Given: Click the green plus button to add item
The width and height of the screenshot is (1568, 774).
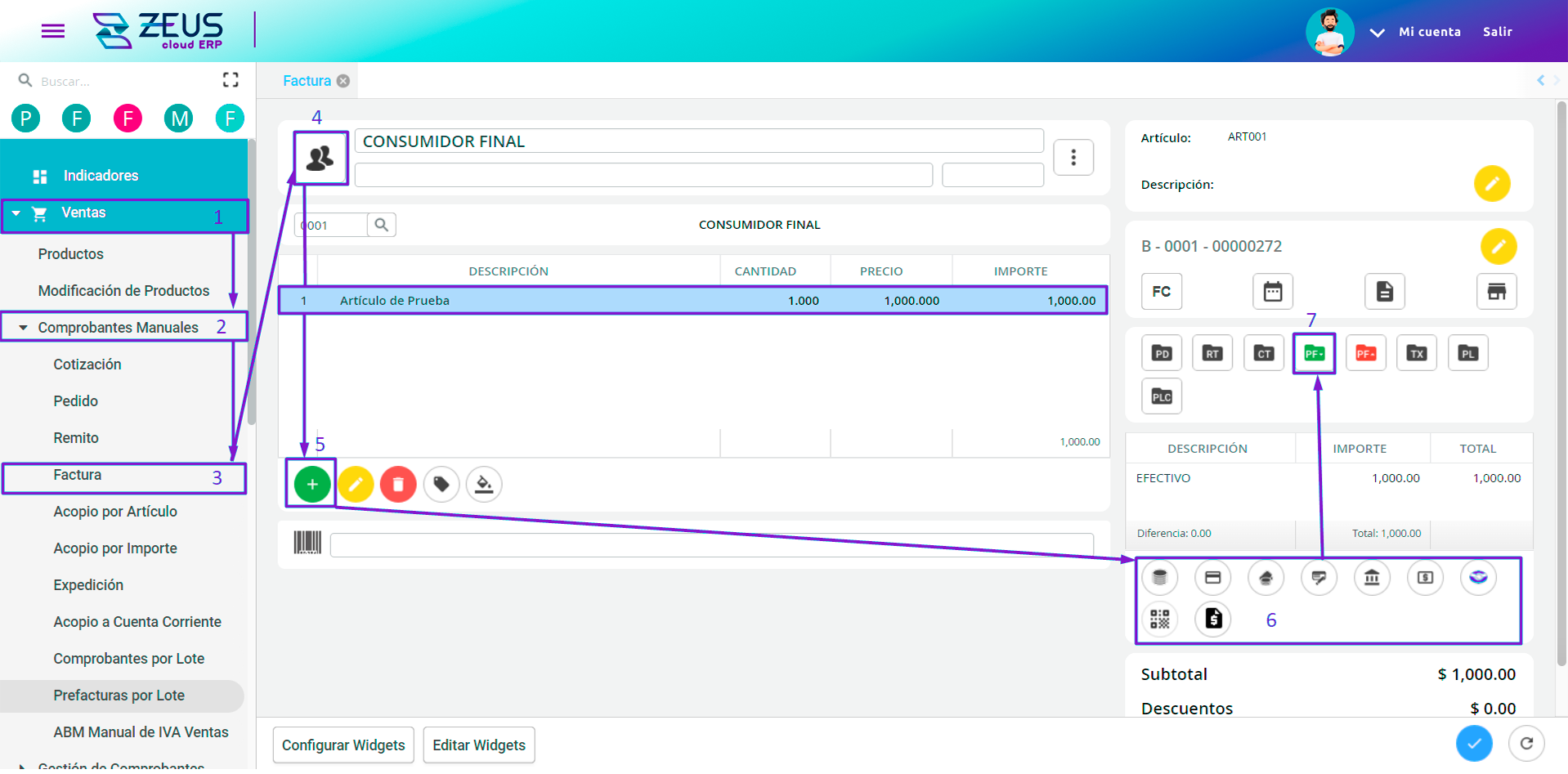Looking at the screenshot, I should [311, 484].
